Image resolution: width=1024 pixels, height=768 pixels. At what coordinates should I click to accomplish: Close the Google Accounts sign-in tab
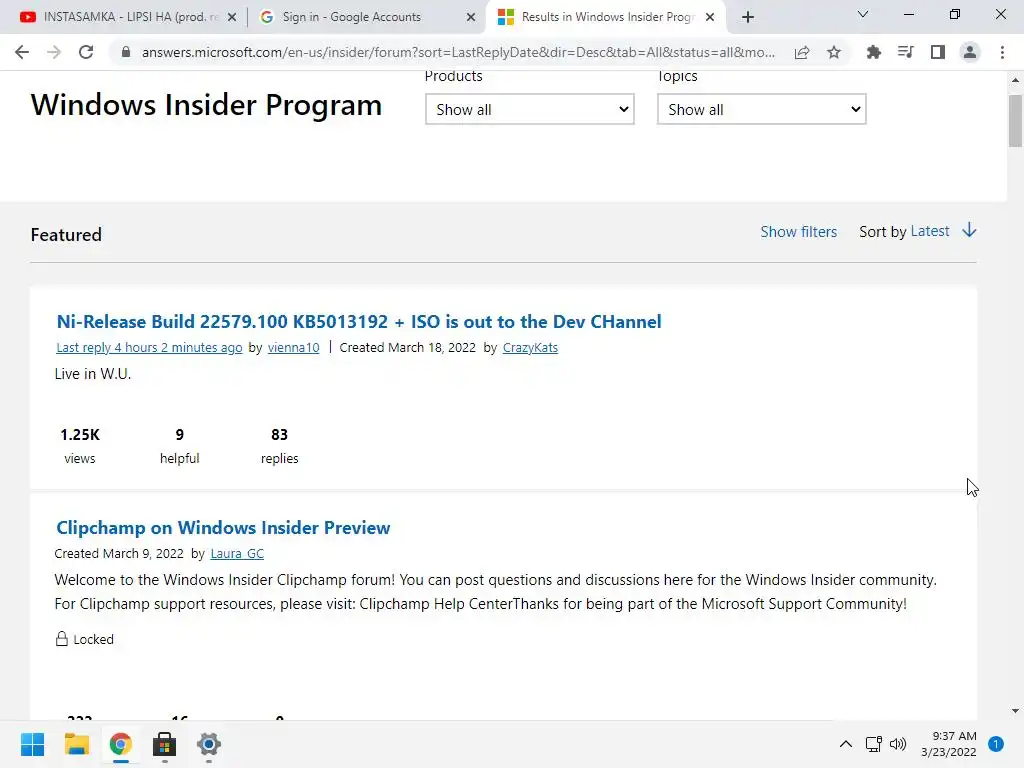[471, 18]
